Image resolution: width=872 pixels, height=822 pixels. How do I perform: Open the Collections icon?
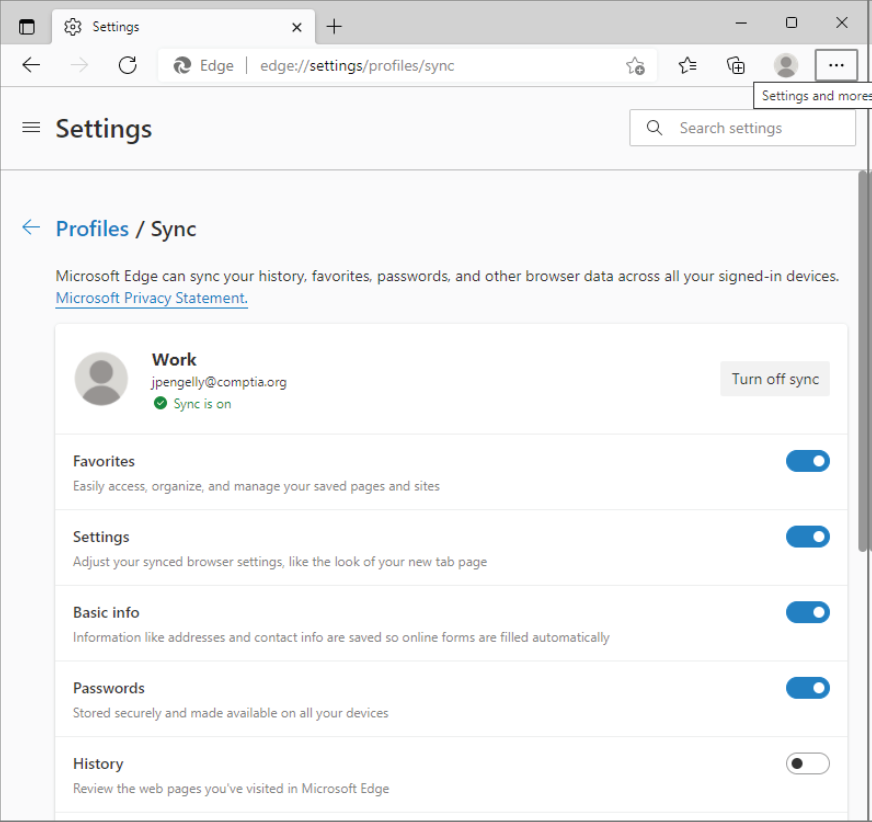(x=736, y=66)
